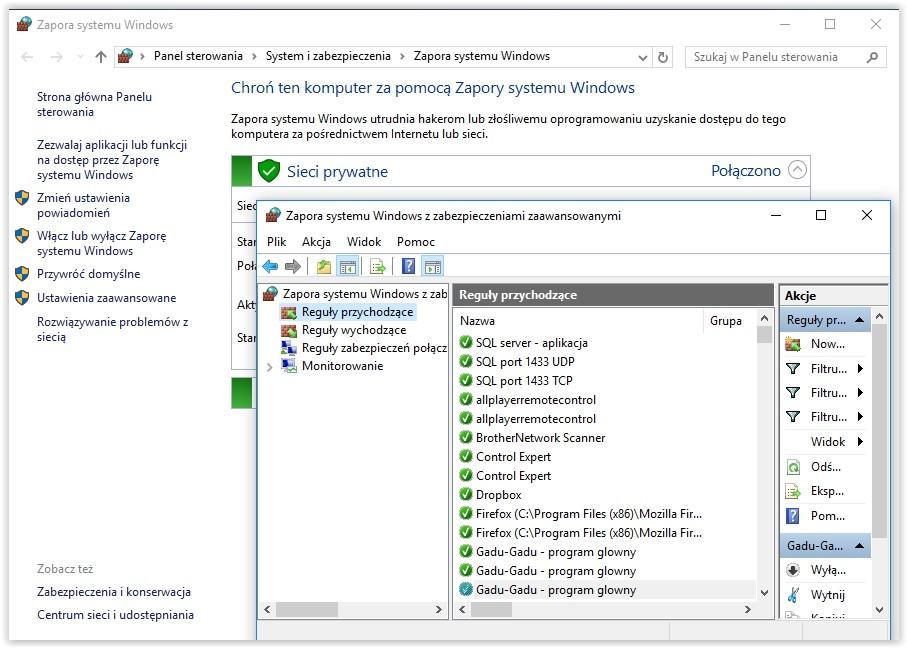
Task: Click the Panel sterowania breadcrumb
Action: click(x=198, y=56)
